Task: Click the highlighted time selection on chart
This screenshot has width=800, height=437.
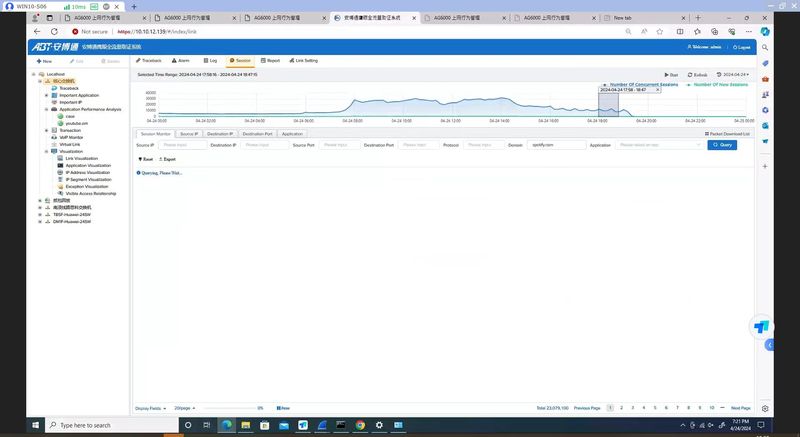Action: tap(608, 105)
